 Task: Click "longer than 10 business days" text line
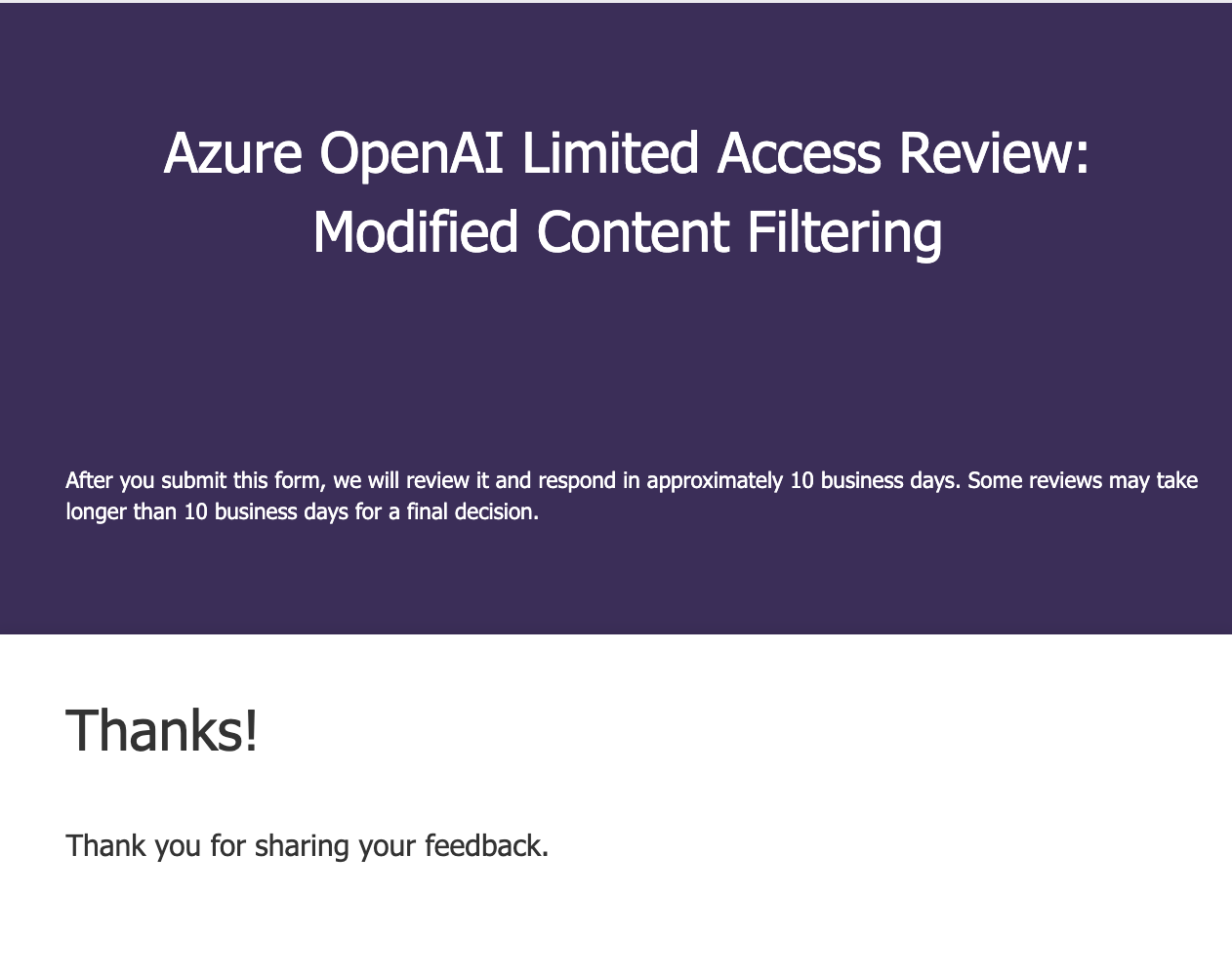(x=207, y=511)
